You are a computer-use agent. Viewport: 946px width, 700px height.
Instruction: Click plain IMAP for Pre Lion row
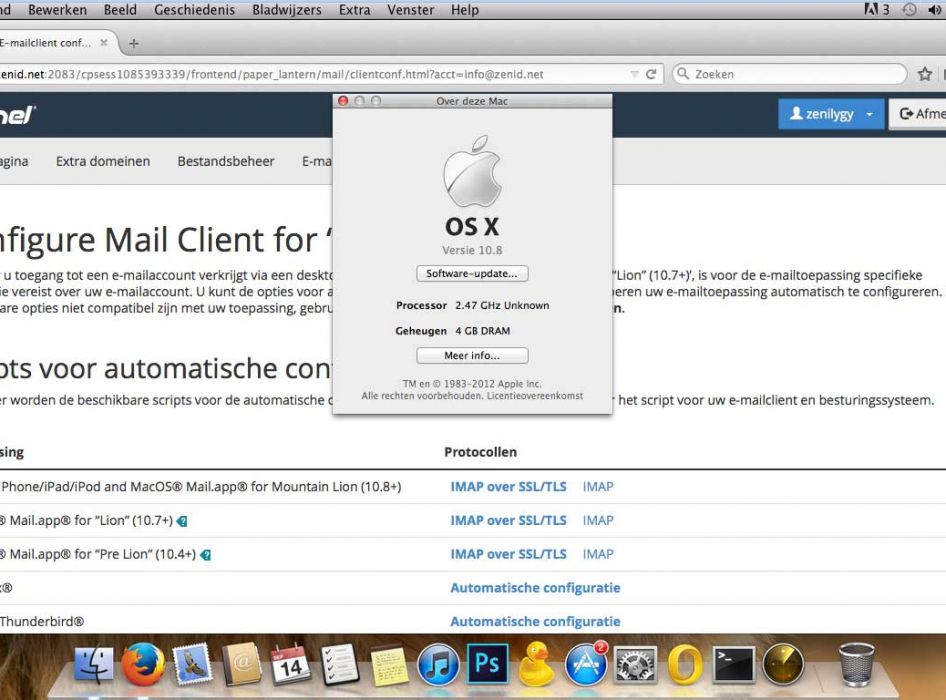(598, 555)
